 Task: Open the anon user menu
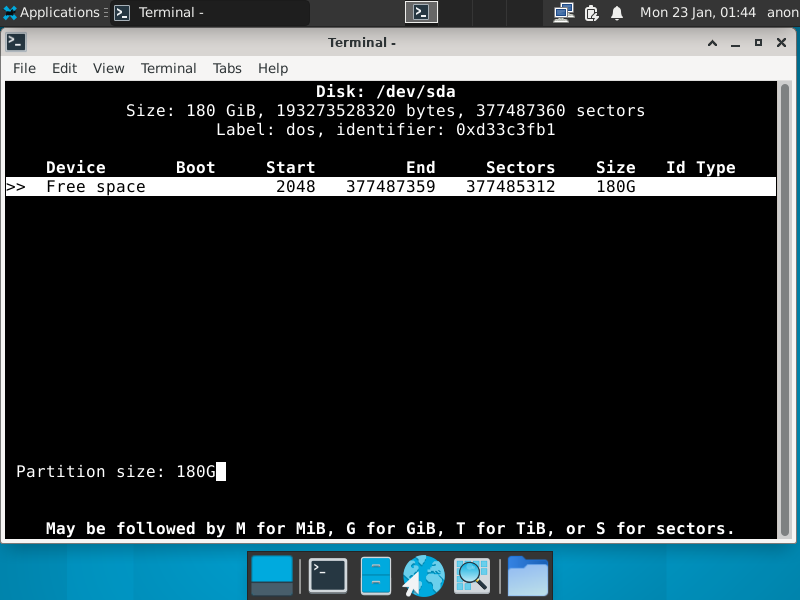(x=783, y=12)
